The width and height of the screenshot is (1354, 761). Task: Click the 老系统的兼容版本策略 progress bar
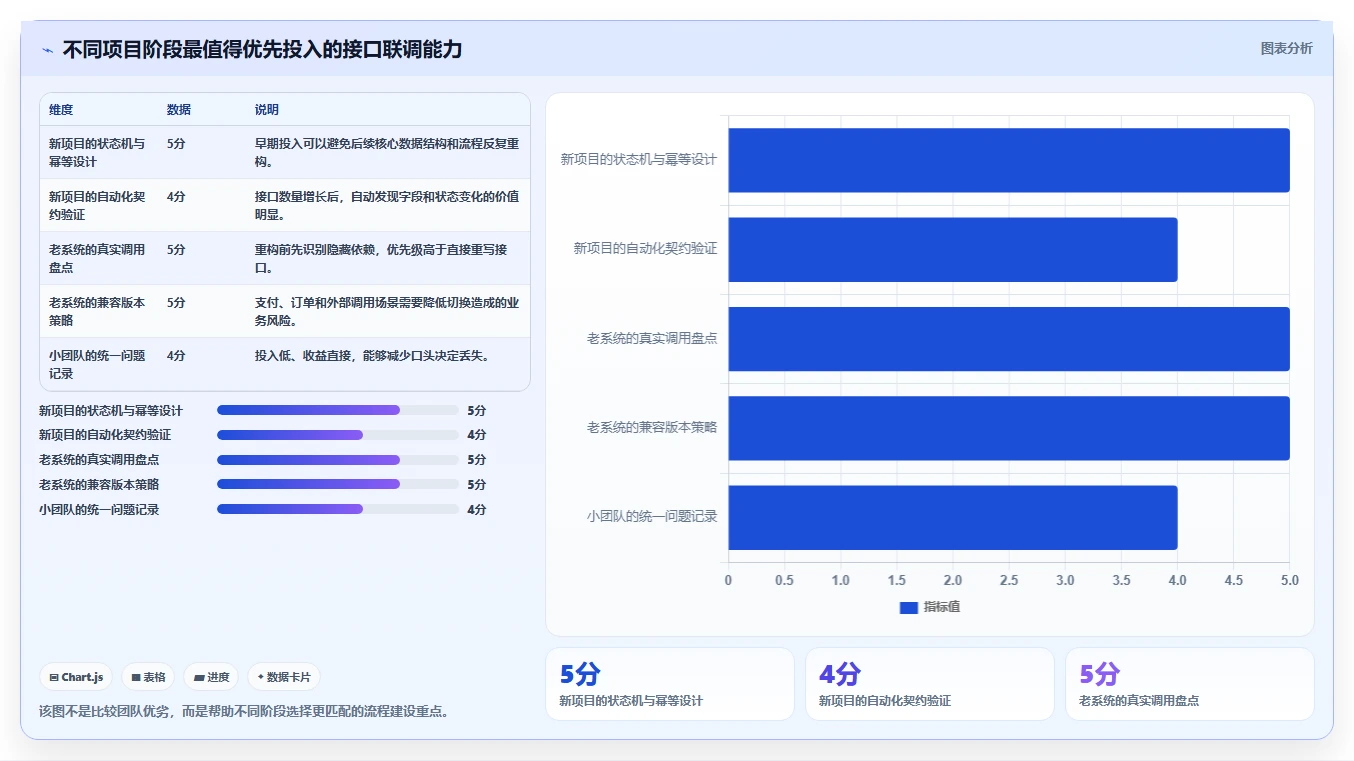(338, 484)
